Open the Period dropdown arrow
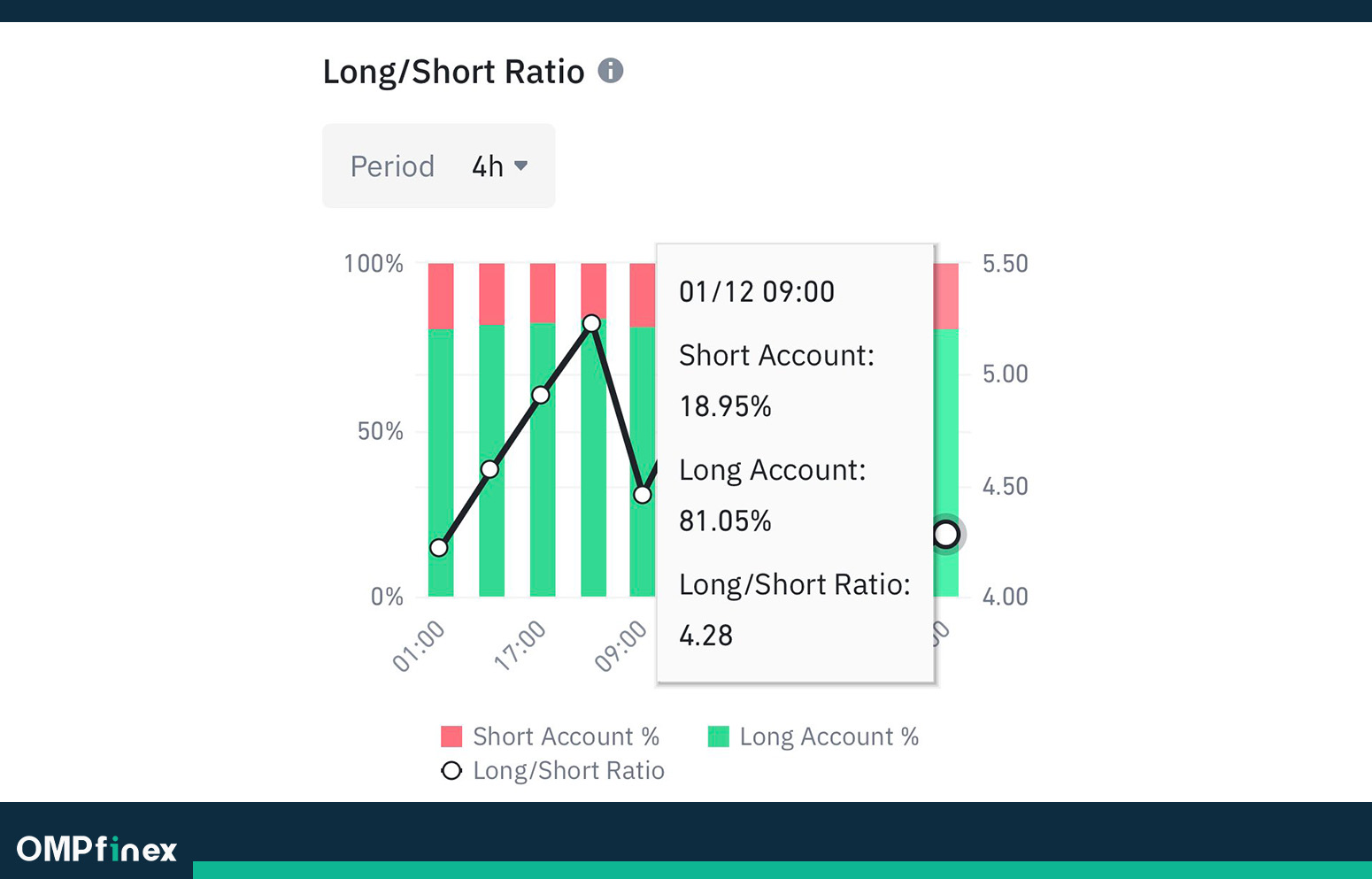This screenshot has height=879, width=1372. click(x=521, y=166)
